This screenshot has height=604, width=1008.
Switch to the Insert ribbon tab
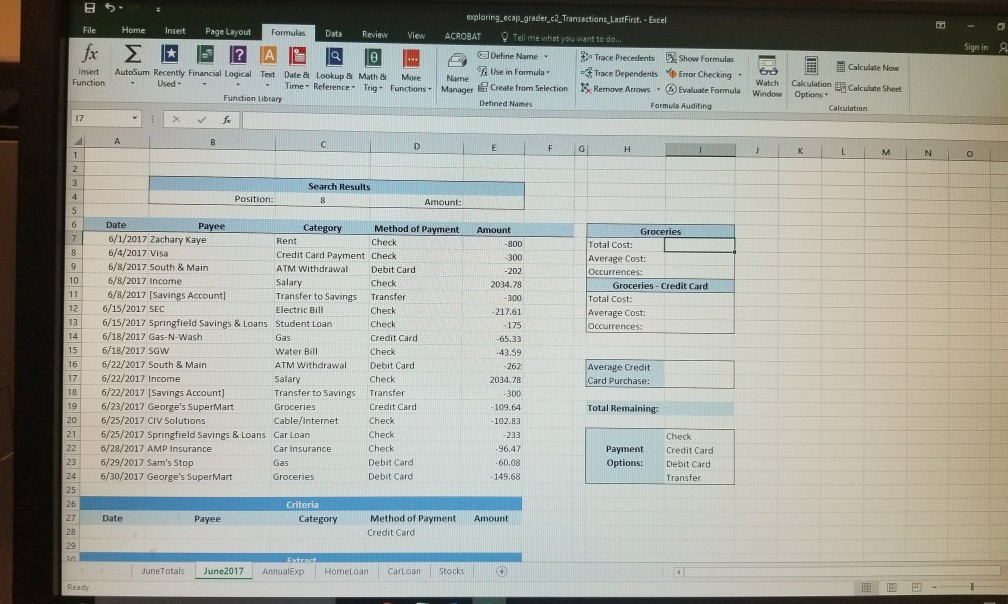[x=175, y=31]
